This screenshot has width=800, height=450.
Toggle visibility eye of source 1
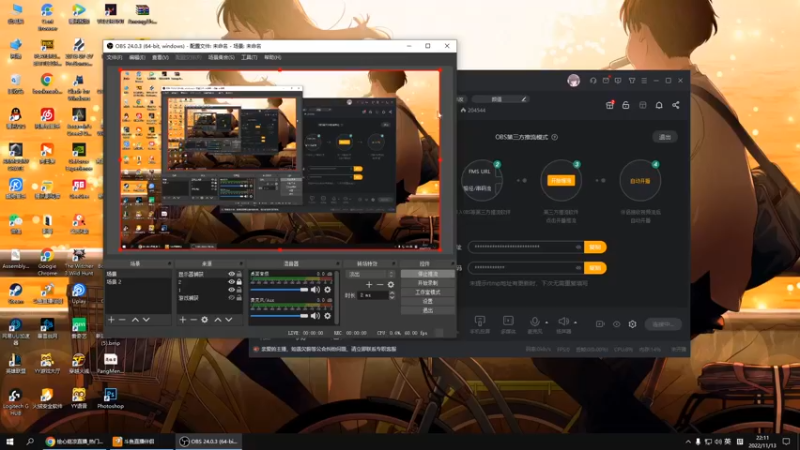click(231, 290)
